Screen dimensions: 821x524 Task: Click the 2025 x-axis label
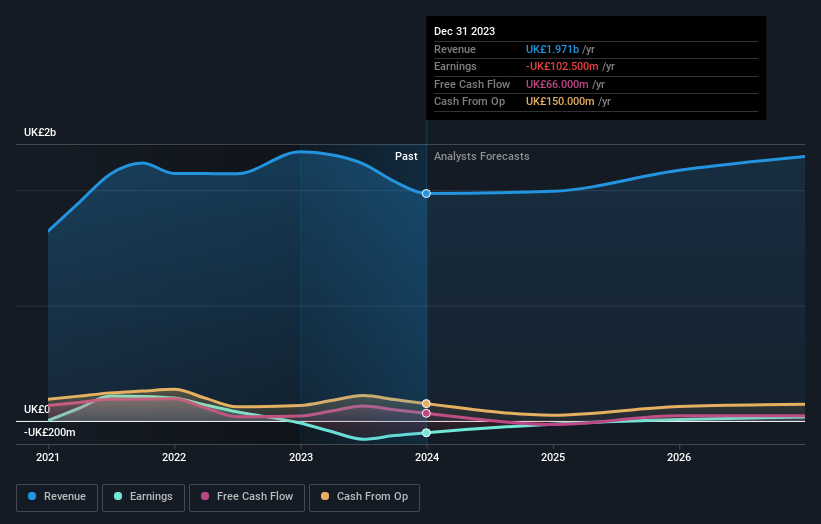pos(553,458)
